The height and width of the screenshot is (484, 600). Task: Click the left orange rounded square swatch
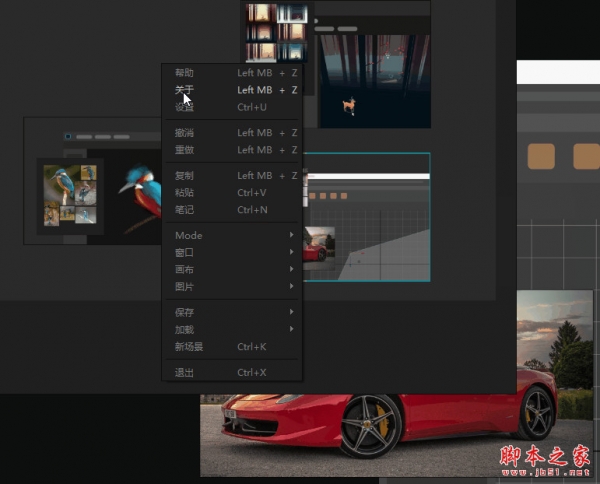click(541, 156)
